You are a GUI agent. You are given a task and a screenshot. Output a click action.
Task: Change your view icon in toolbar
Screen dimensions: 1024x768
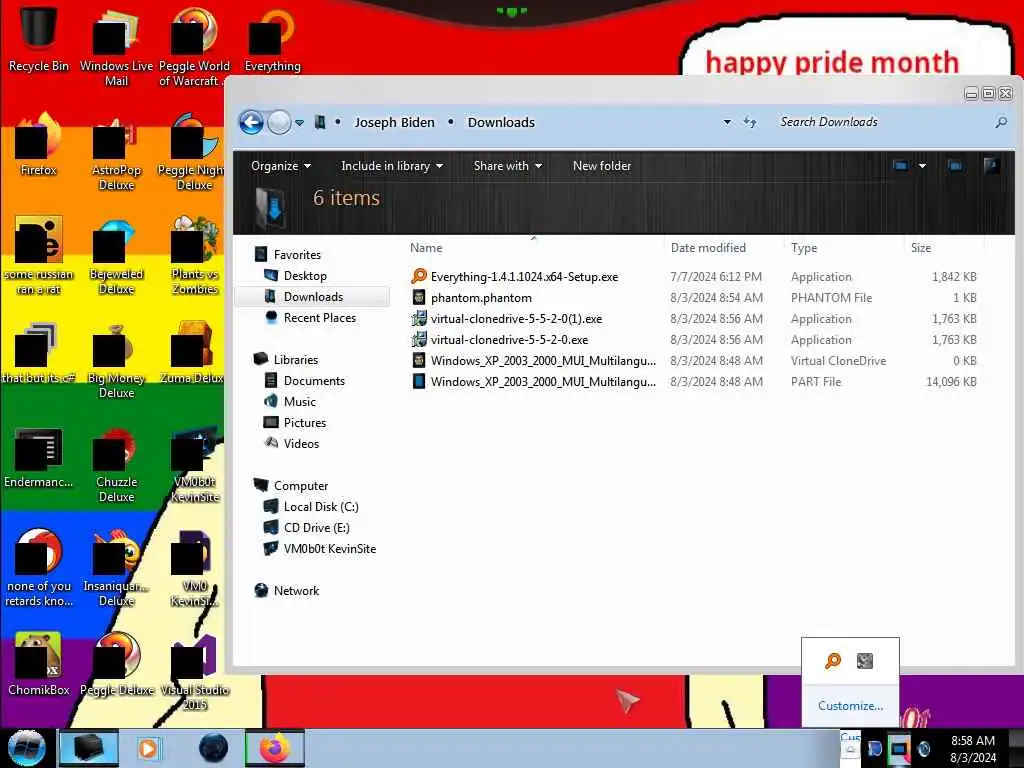coord(901,166)
